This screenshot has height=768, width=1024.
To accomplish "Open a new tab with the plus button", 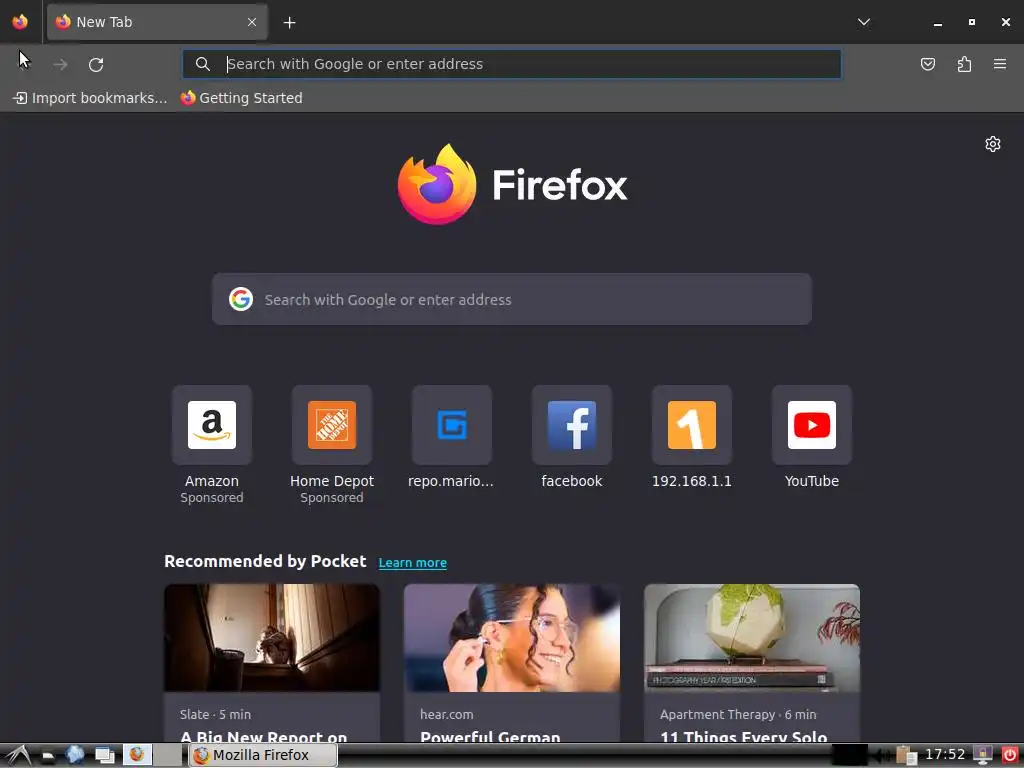I will click(x=289, y=23).
